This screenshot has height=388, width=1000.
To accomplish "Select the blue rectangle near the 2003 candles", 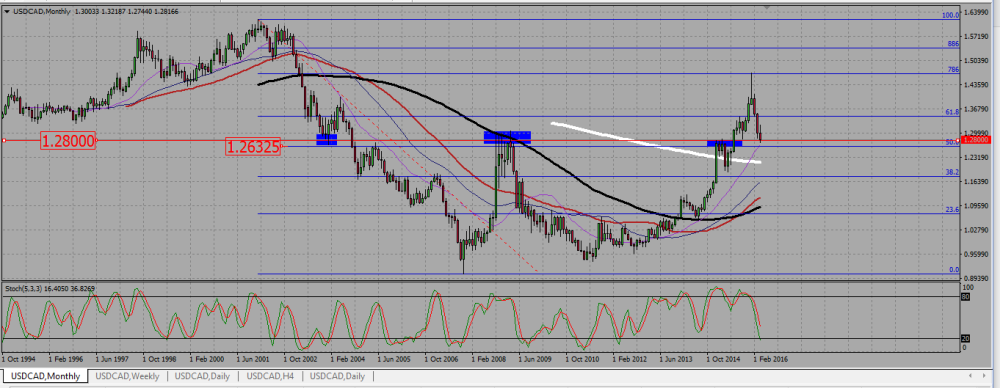I will click(327, 140).
